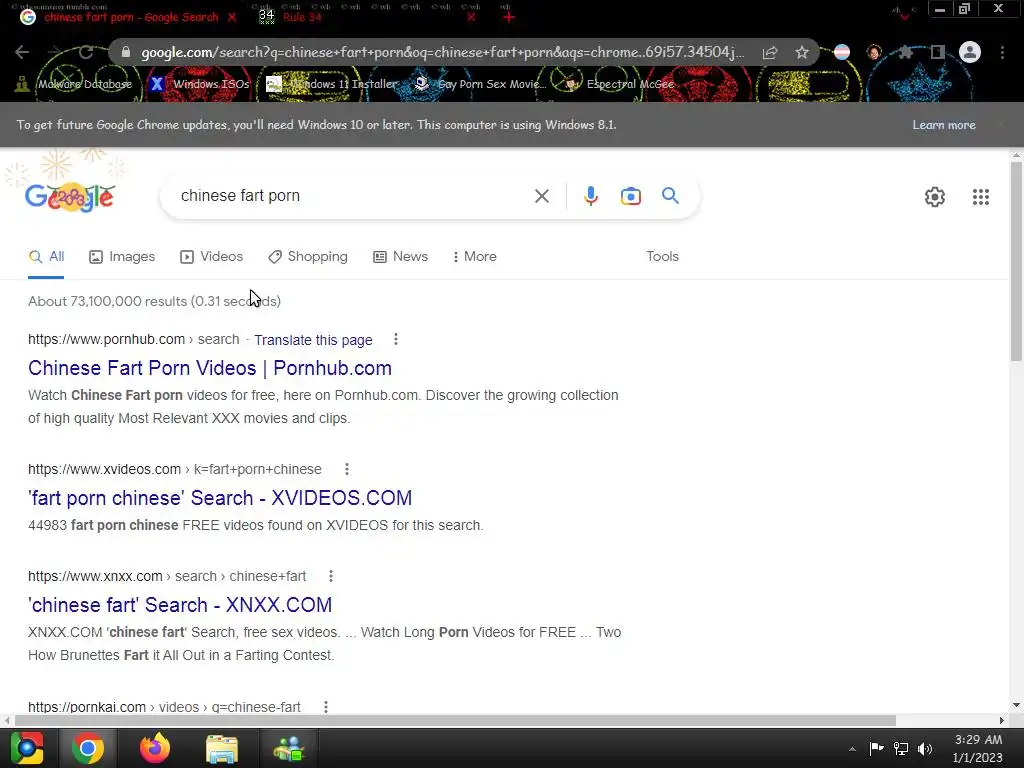The height and width of the screenshot is (768, 1024).
Task: Reload the page with the refresh icon
Action: [86, 52]
